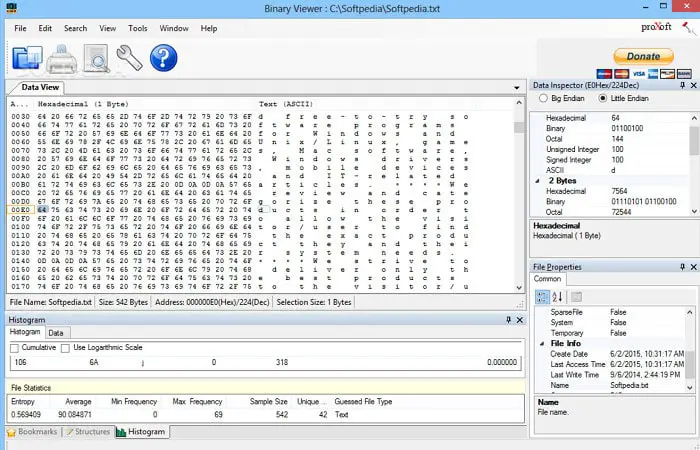Click the printer toolbar icon
Image resolution: width=700 pixels, height=450 pixels.
pyautogui.click(x=62, y=58)
